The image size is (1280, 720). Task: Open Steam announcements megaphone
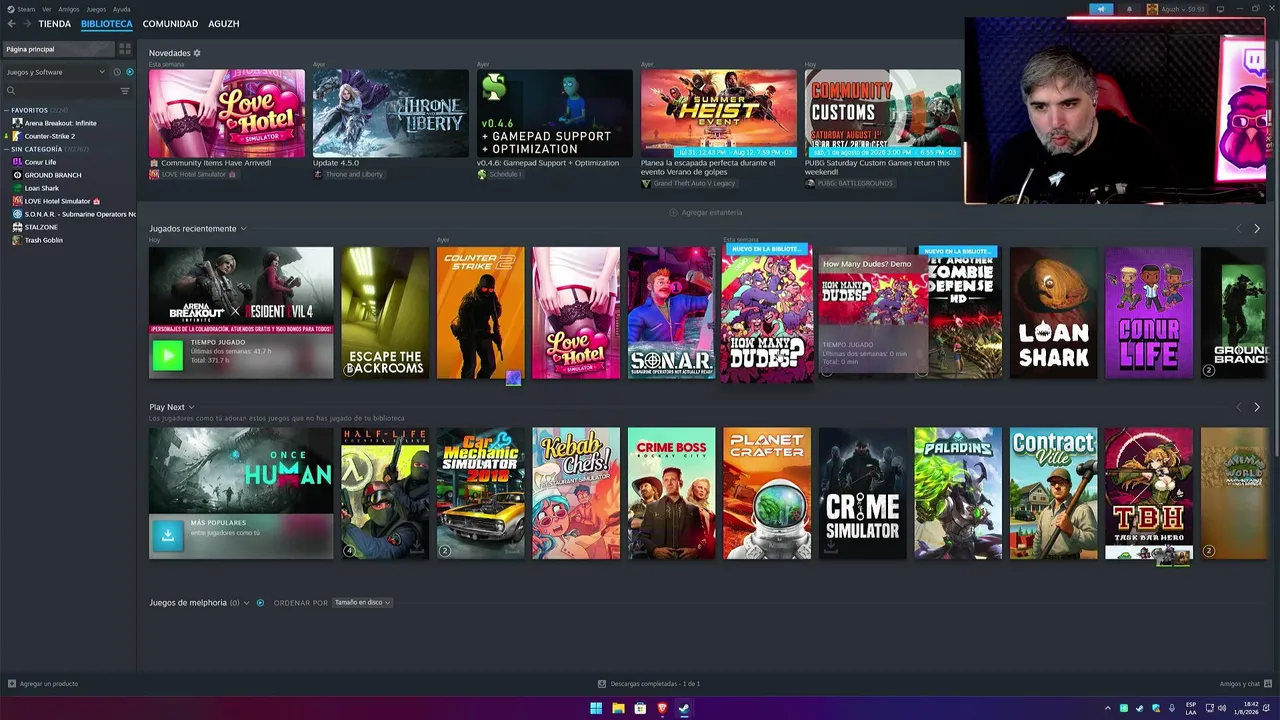pos(1102,9)
